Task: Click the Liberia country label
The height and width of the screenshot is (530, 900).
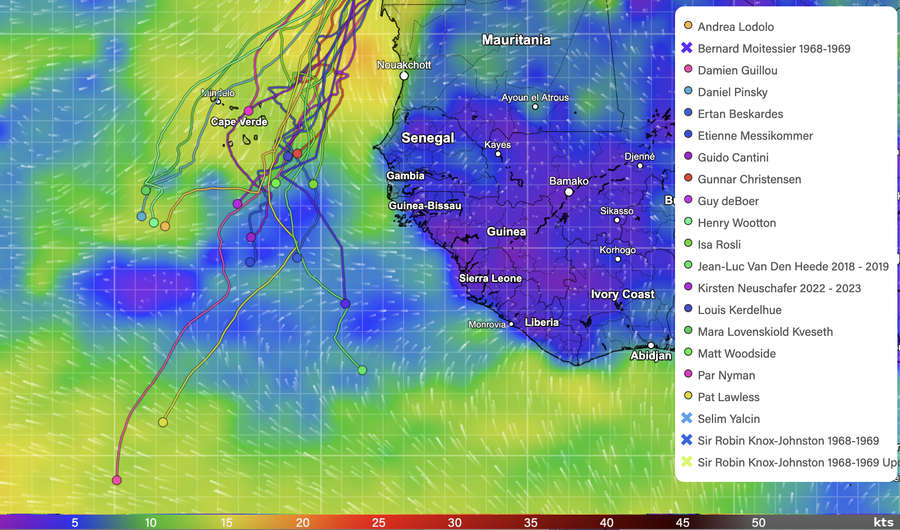Action: (541, 322)
